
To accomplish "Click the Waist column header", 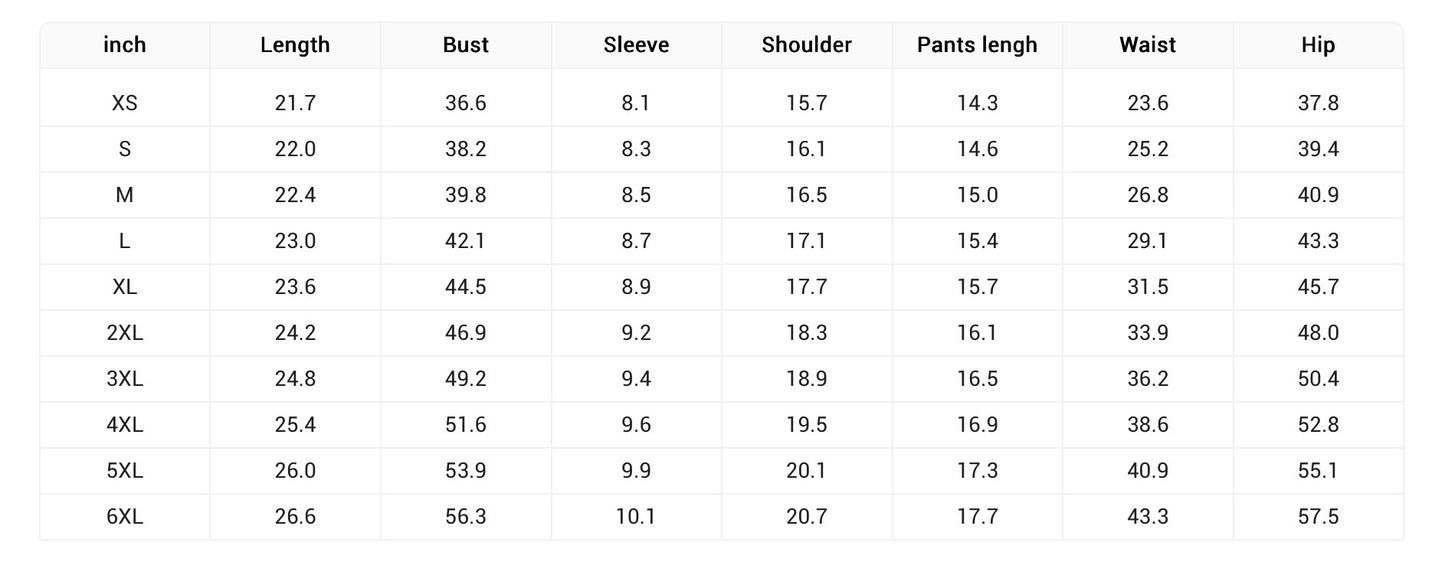I will [1148, 45].
